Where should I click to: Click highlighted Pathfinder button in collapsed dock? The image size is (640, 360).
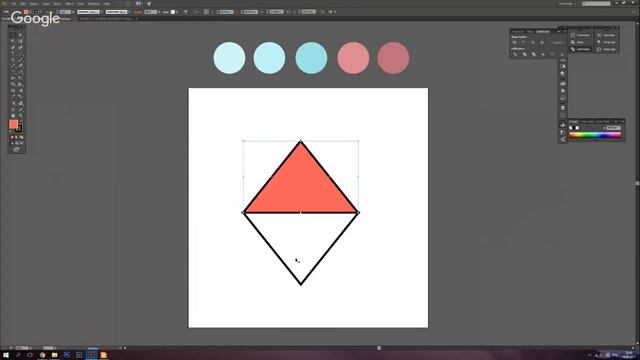click(x=580, y=49)
